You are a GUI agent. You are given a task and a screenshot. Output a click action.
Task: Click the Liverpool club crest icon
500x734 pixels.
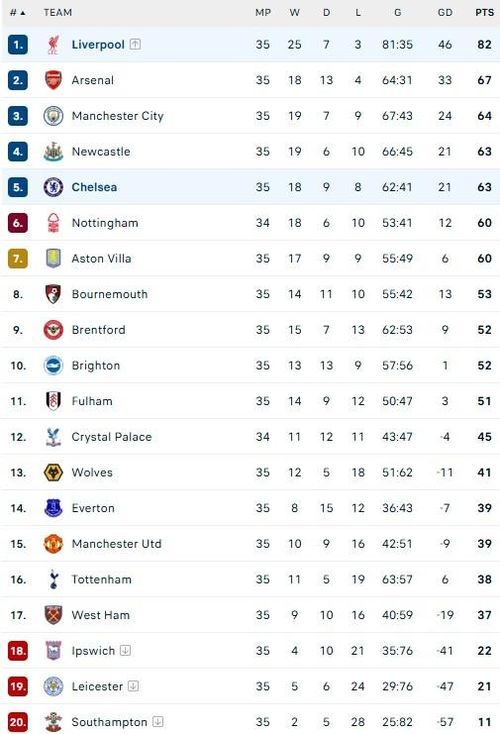(53, 44)
